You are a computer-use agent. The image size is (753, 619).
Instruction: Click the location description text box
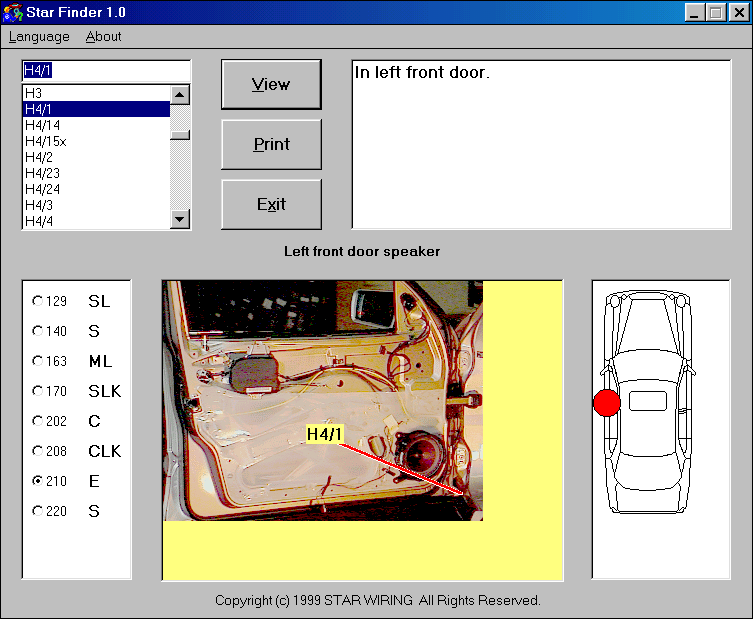click(542, 145)
